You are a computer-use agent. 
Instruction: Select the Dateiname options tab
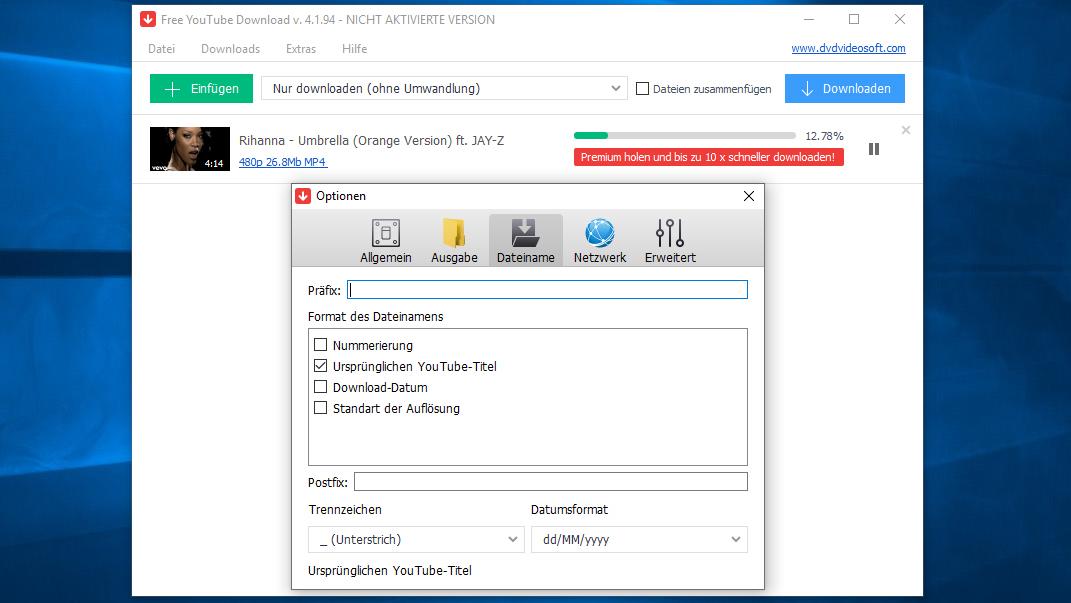pyautogui.click(x=525, y=240)
